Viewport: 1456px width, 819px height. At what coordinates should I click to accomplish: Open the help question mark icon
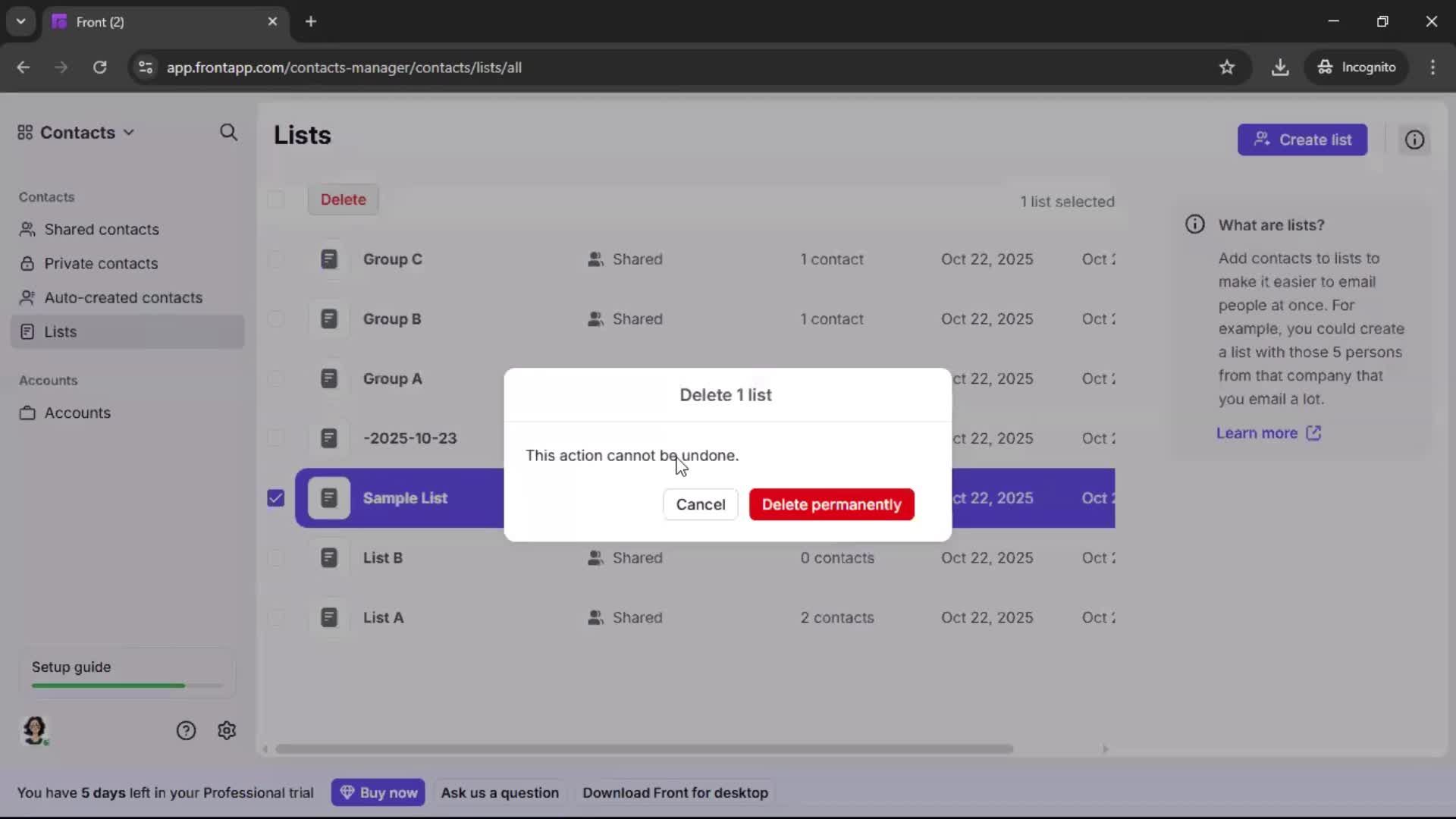pyautogui.click(x=186, y=730)
